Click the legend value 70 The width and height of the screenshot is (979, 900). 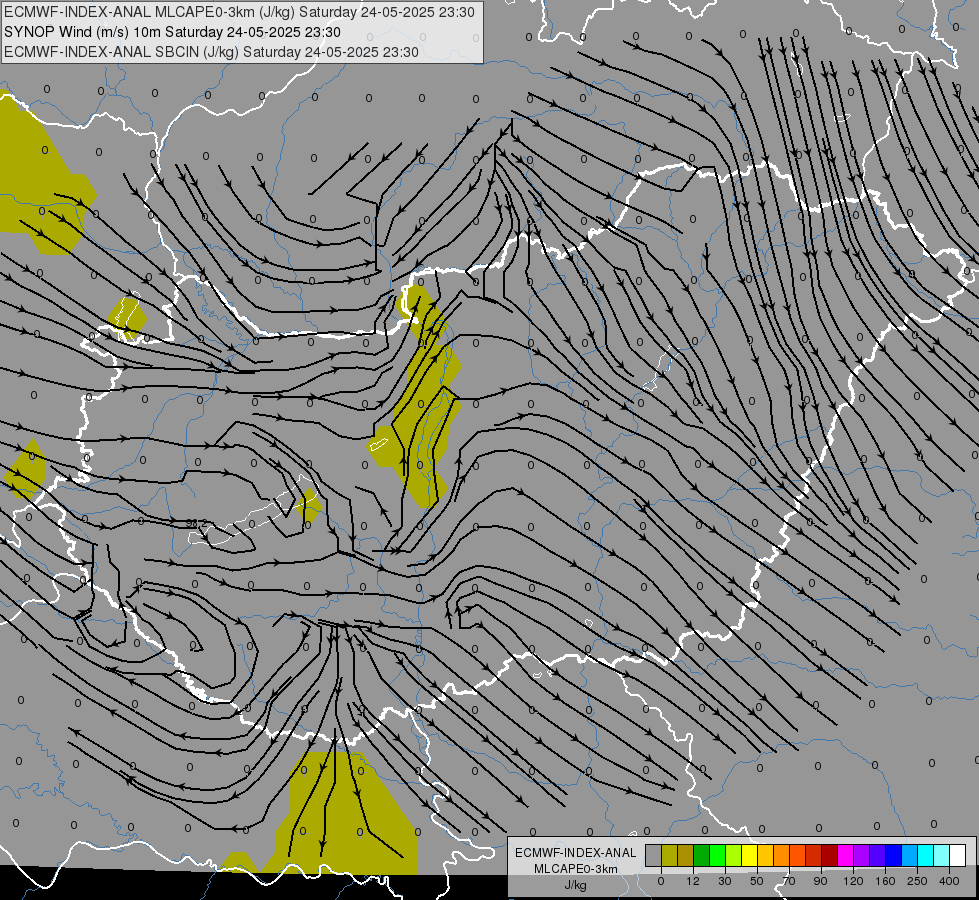(789, 881)
